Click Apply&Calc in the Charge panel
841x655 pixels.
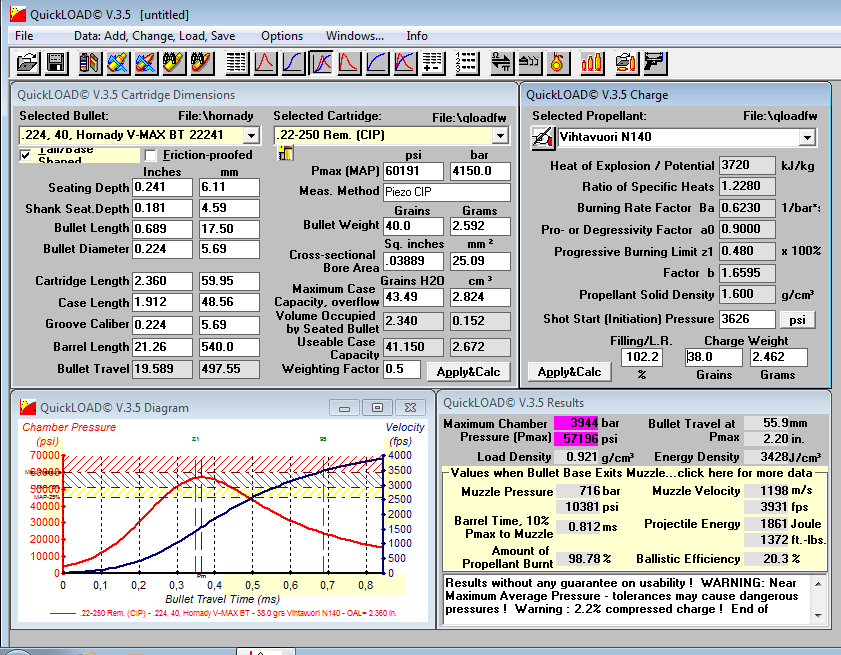coord(569,371)
